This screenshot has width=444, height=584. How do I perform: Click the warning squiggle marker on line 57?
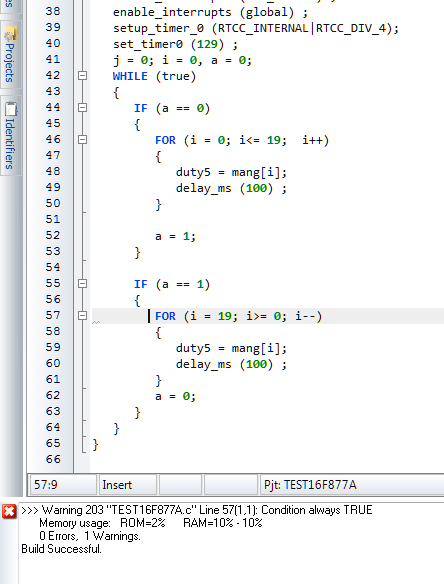pos(96,322)
